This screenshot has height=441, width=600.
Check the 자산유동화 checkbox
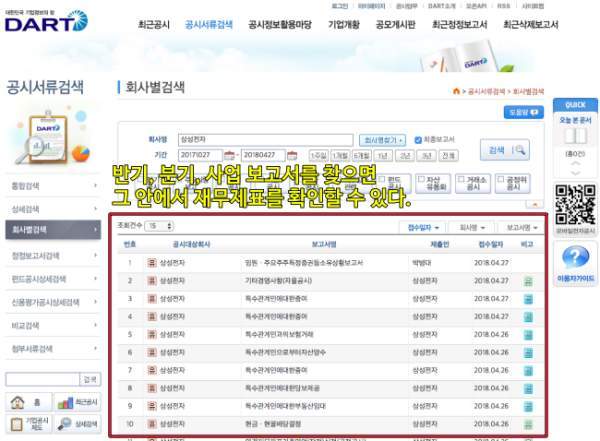pos(421,179)
